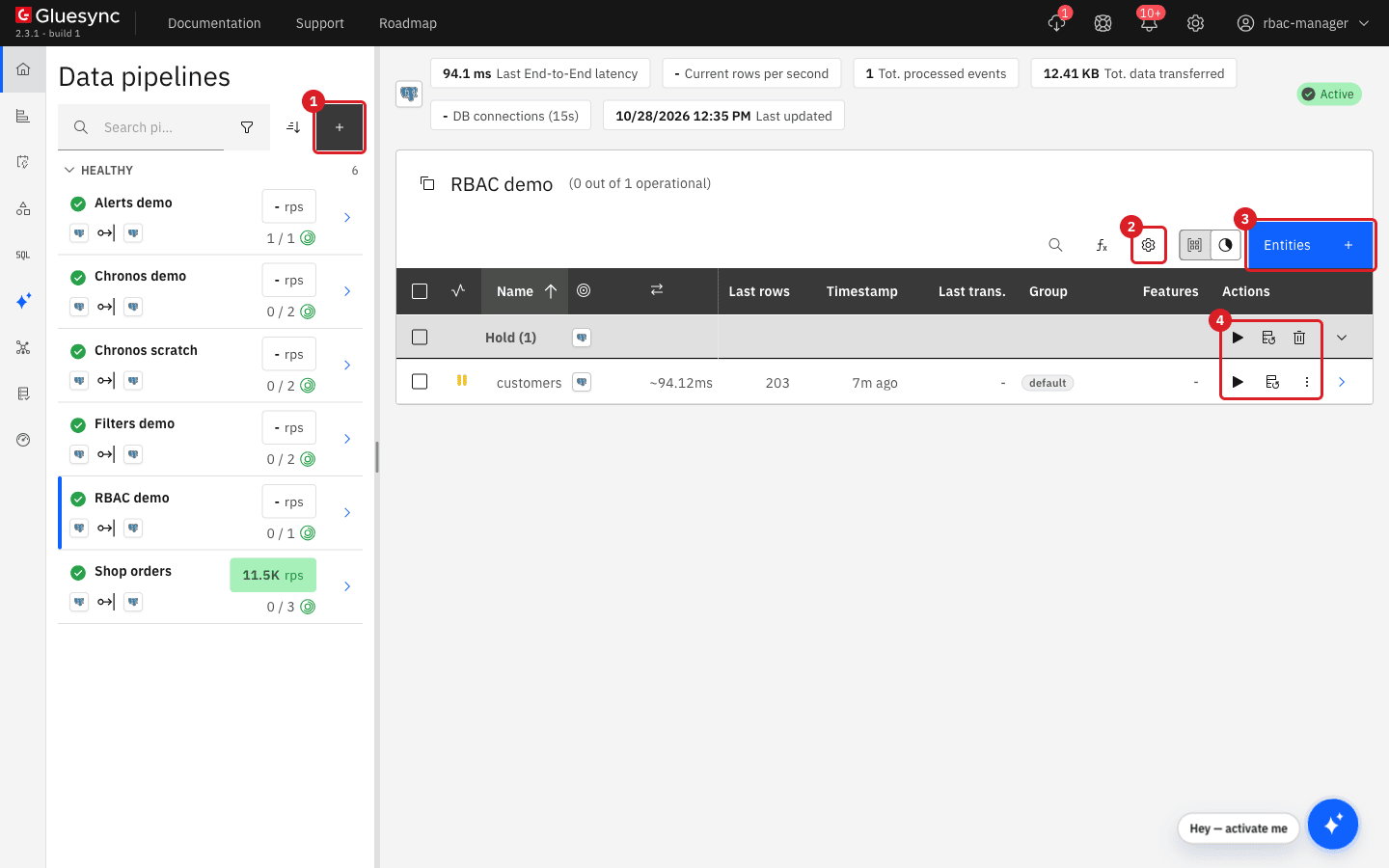Image resolution: width=1389 pixels, height=868 pixels.
Task: Tick the select-all checkbox in table header
Action: [420, 291]
